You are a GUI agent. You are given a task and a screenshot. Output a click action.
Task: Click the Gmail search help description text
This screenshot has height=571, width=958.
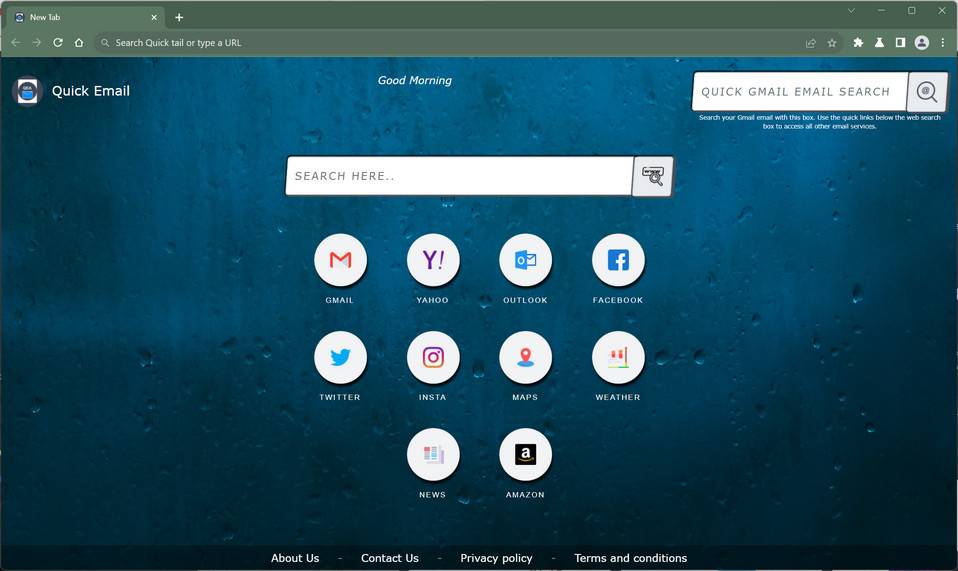(820, 122)
